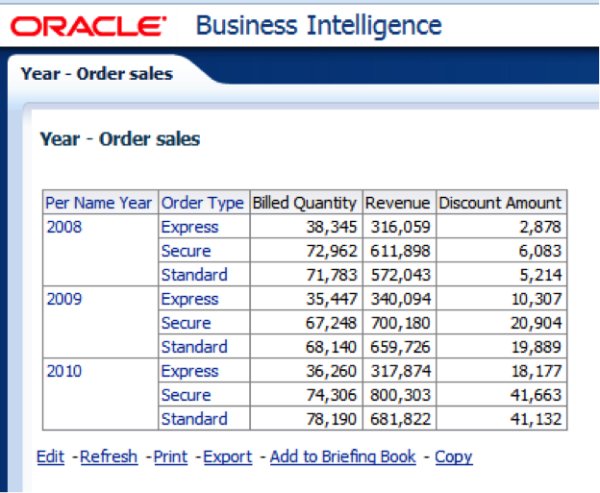This screenshot has width=600, height=493.
Task: Click the Print link
Action: (171, 457)
